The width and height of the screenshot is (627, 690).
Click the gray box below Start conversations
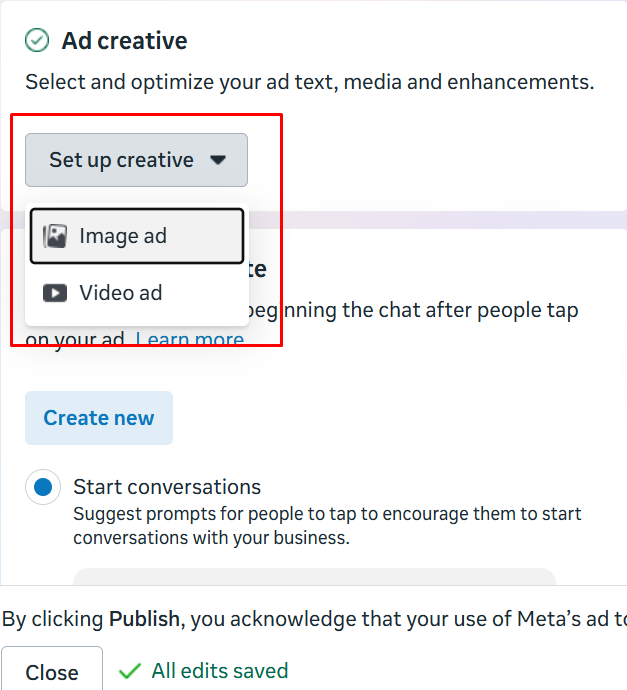[313, 575]
